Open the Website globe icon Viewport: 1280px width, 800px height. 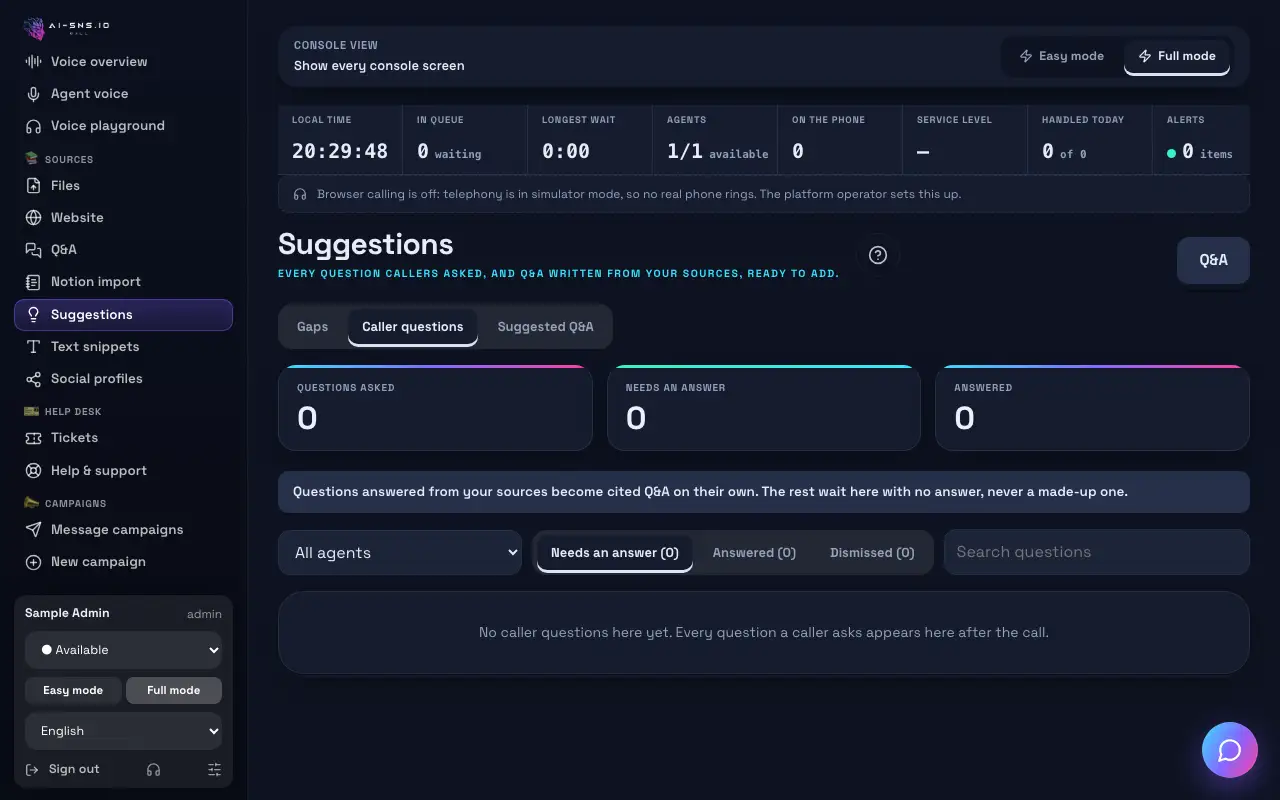coord(33,218)
